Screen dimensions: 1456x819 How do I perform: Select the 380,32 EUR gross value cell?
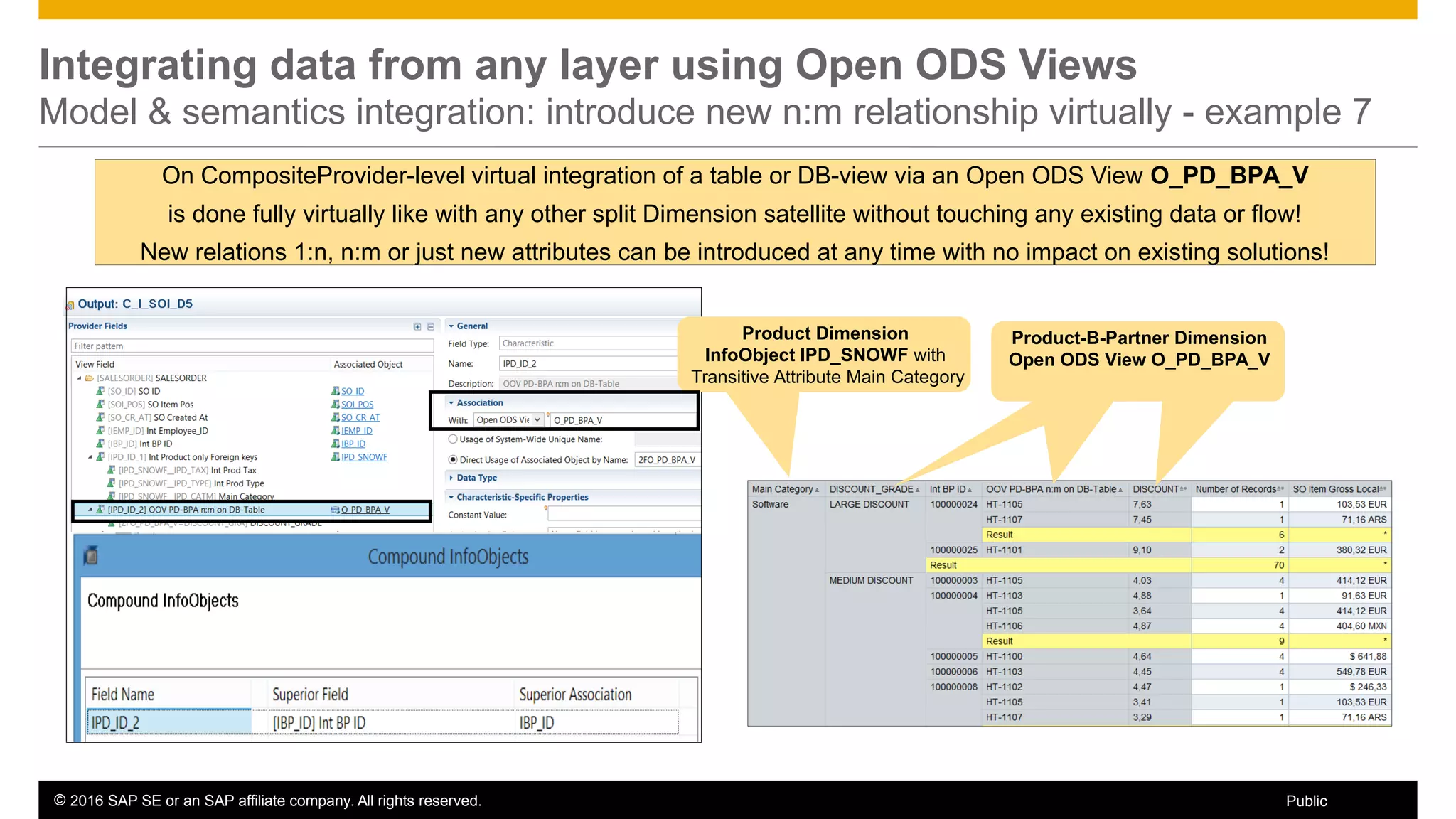click(1339, 550)
